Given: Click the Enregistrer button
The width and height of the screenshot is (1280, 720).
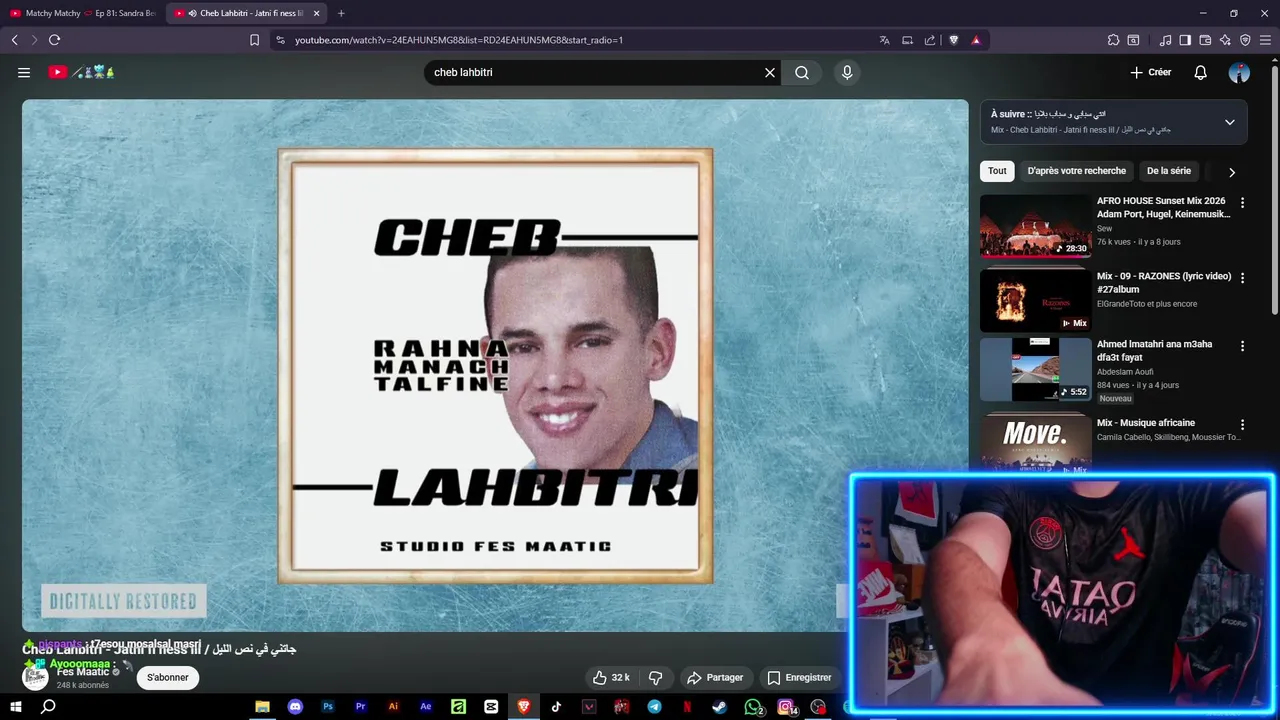Looking at the screenshot, I should coord(799,677).
